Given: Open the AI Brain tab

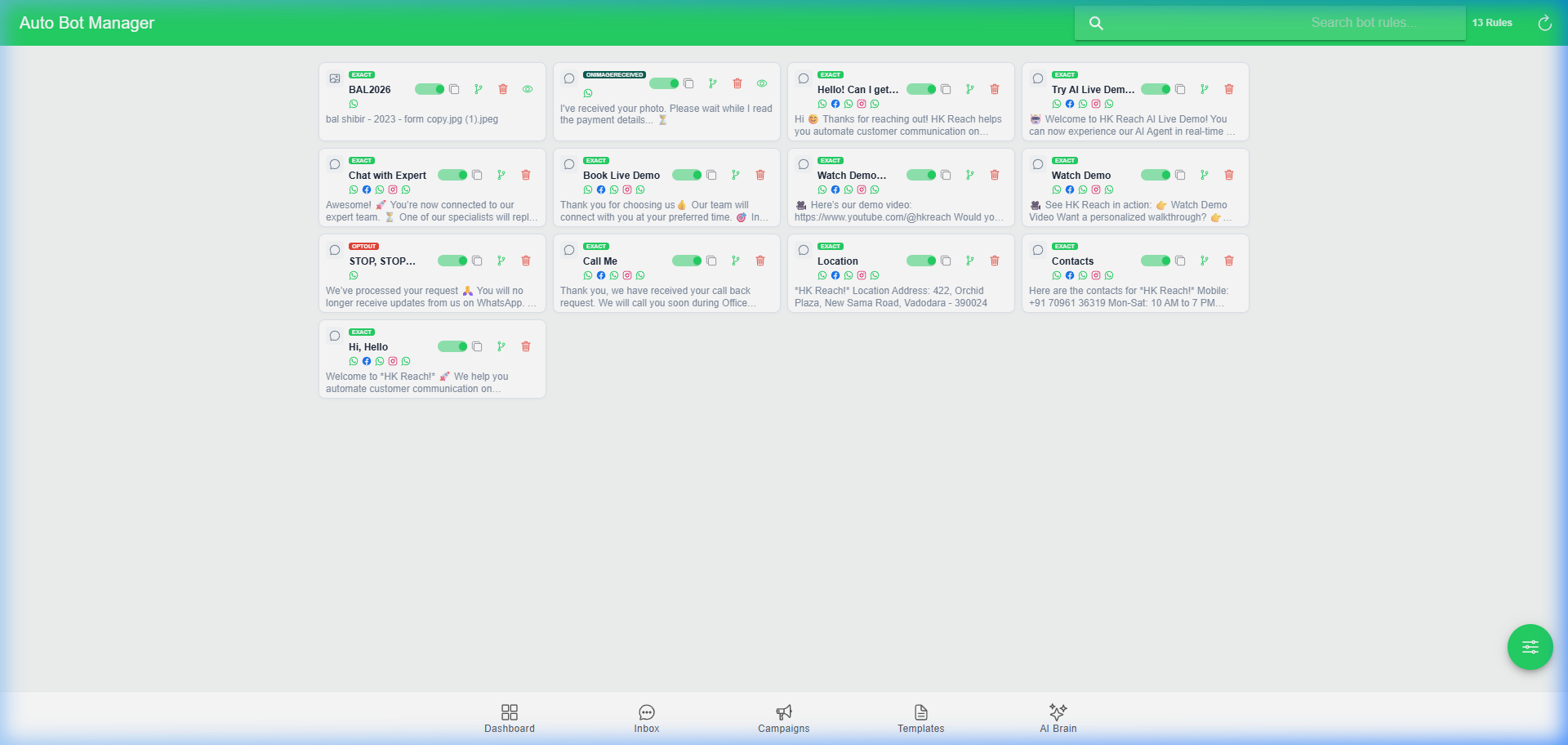Looking at the screenshot, I should (x=1058, y=719).
